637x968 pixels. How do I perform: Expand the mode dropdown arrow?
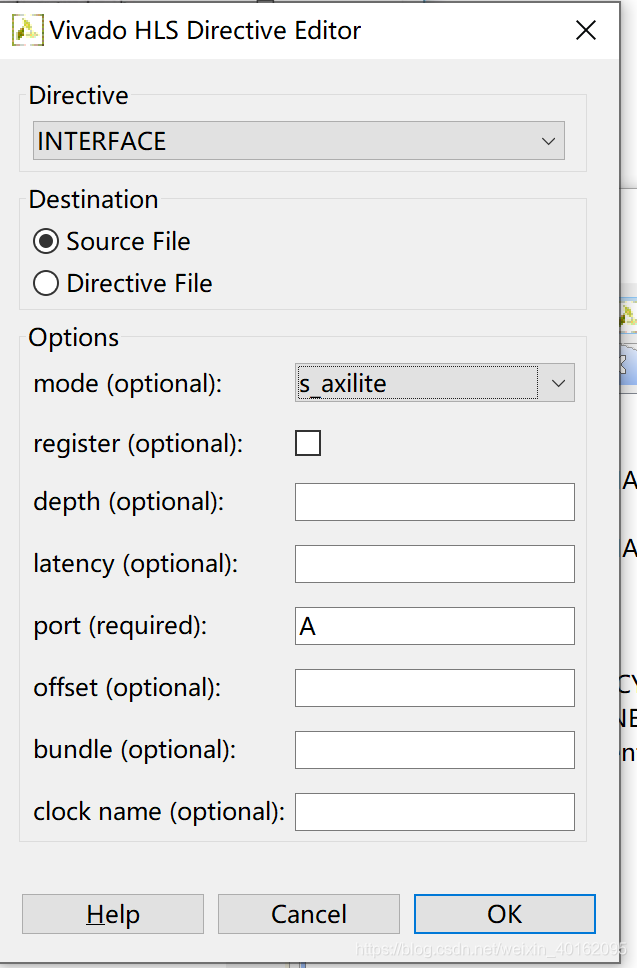pyautogui.click(x=558, y=383)
